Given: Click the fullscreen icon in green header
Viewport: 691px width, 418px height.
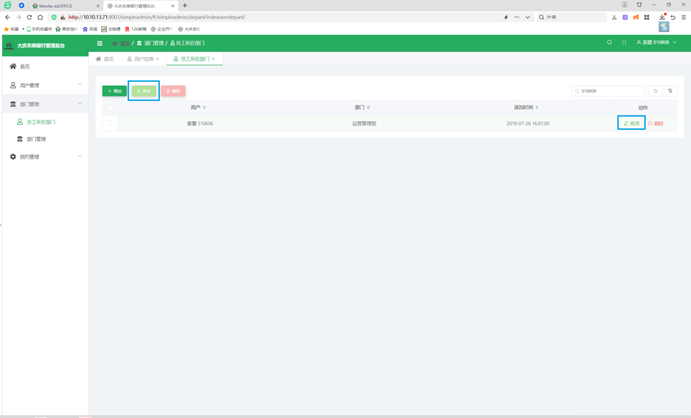Looking at the screenshot, I should (624, 43).
